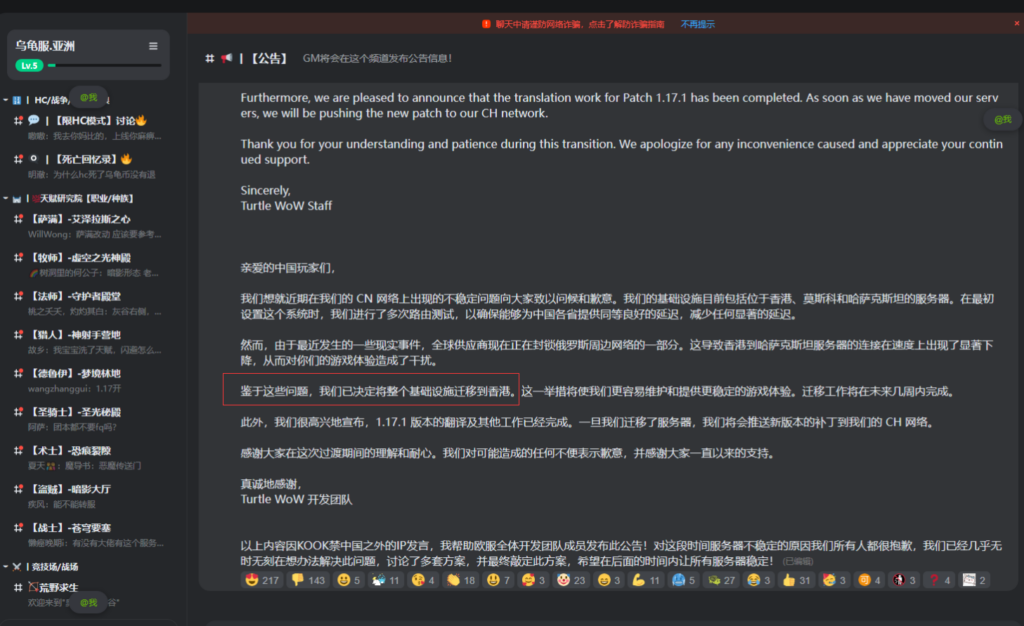
Task: Click the heart-eyes reaction with 217
Action: (262, 580)
